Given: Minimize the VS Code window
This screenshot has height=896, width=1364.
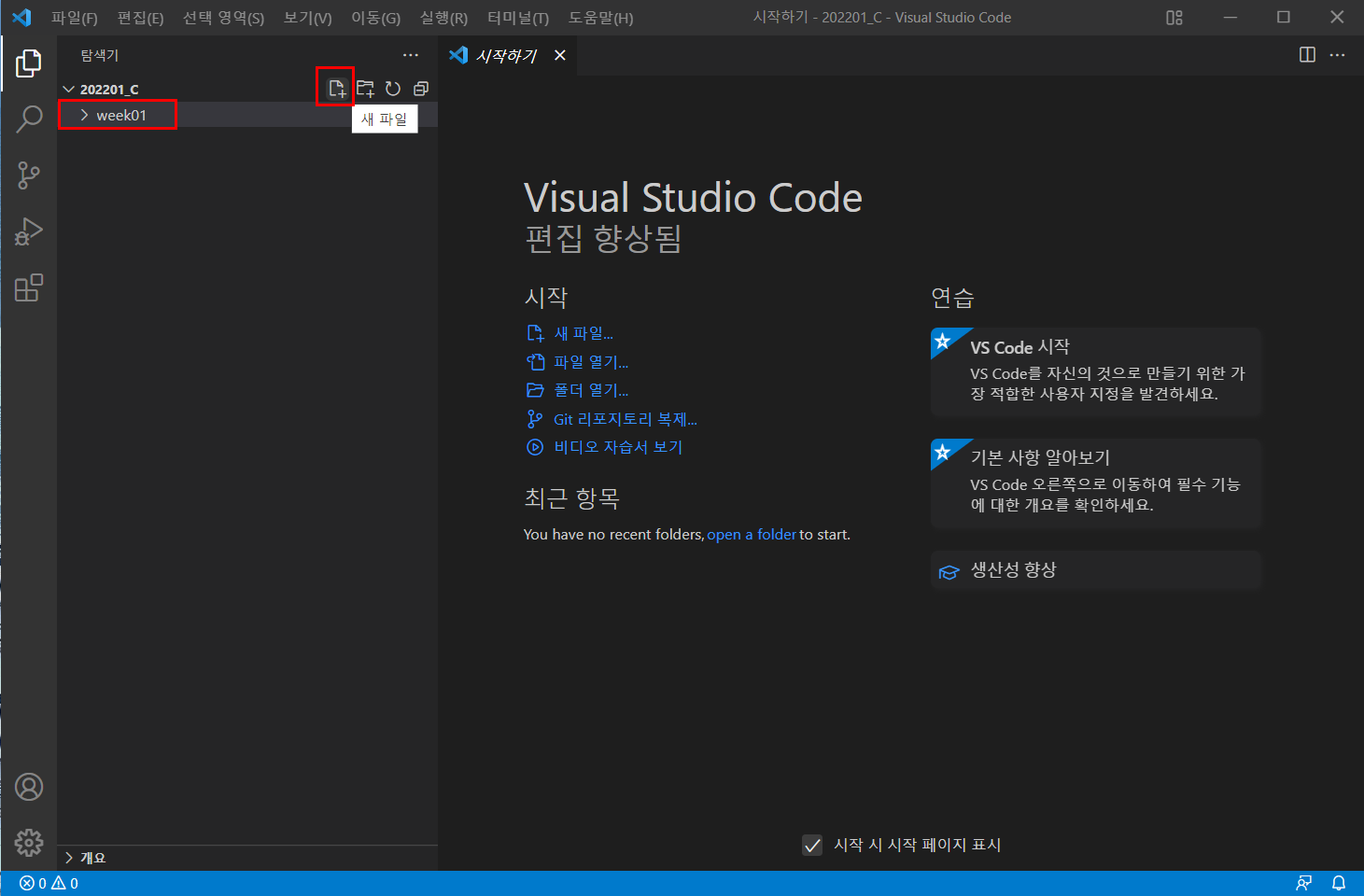Looking at the screenshot, I should pyautogui.click(x=1230, y=18).
